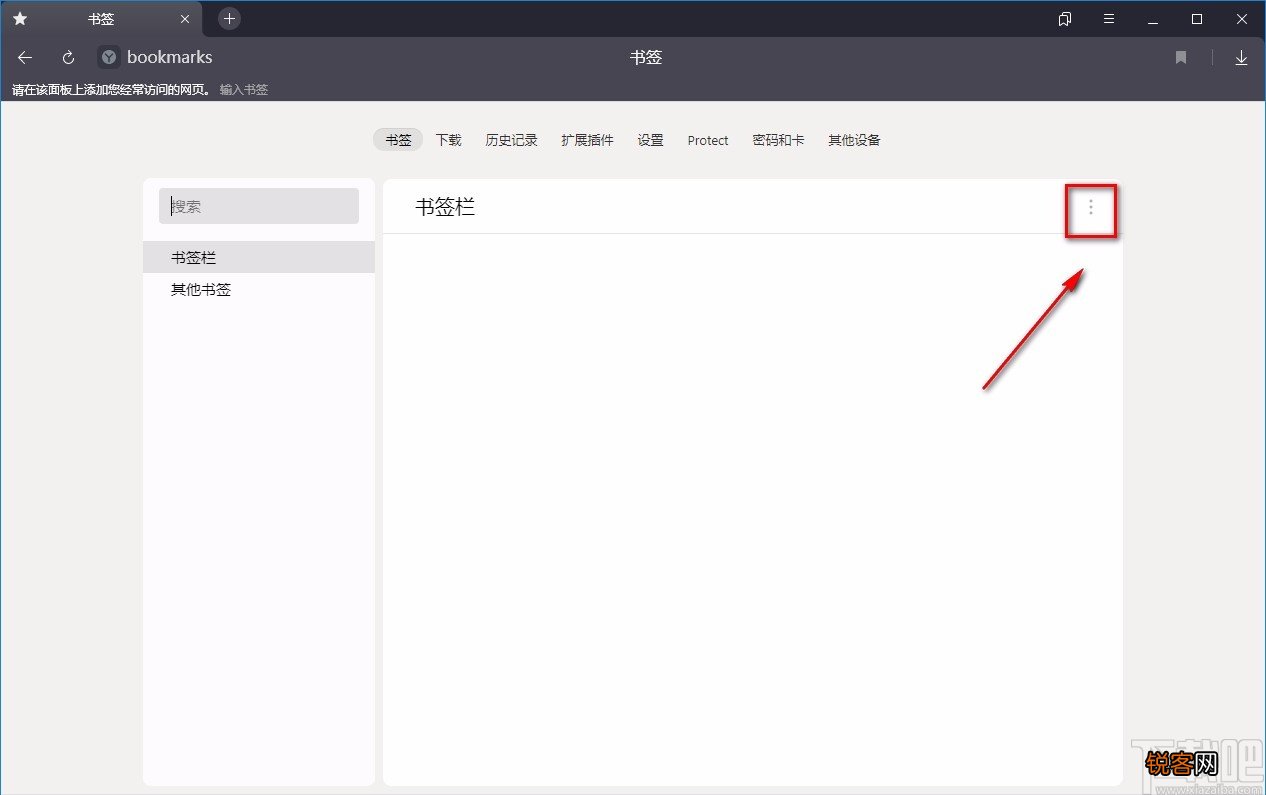This screenshot has height=795, width=1266.
Task: Click the bookmarks address text
Action: click(x=170, y=58)
